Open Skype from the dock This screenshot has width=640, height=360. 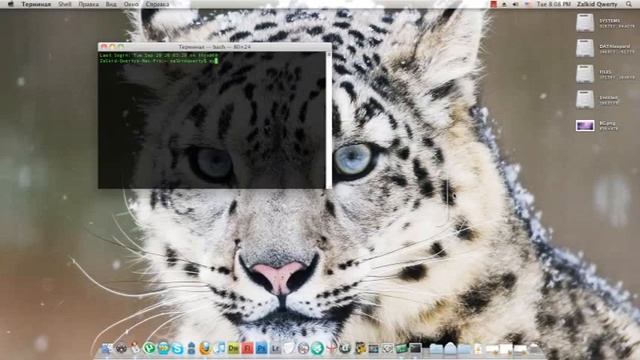178,348
